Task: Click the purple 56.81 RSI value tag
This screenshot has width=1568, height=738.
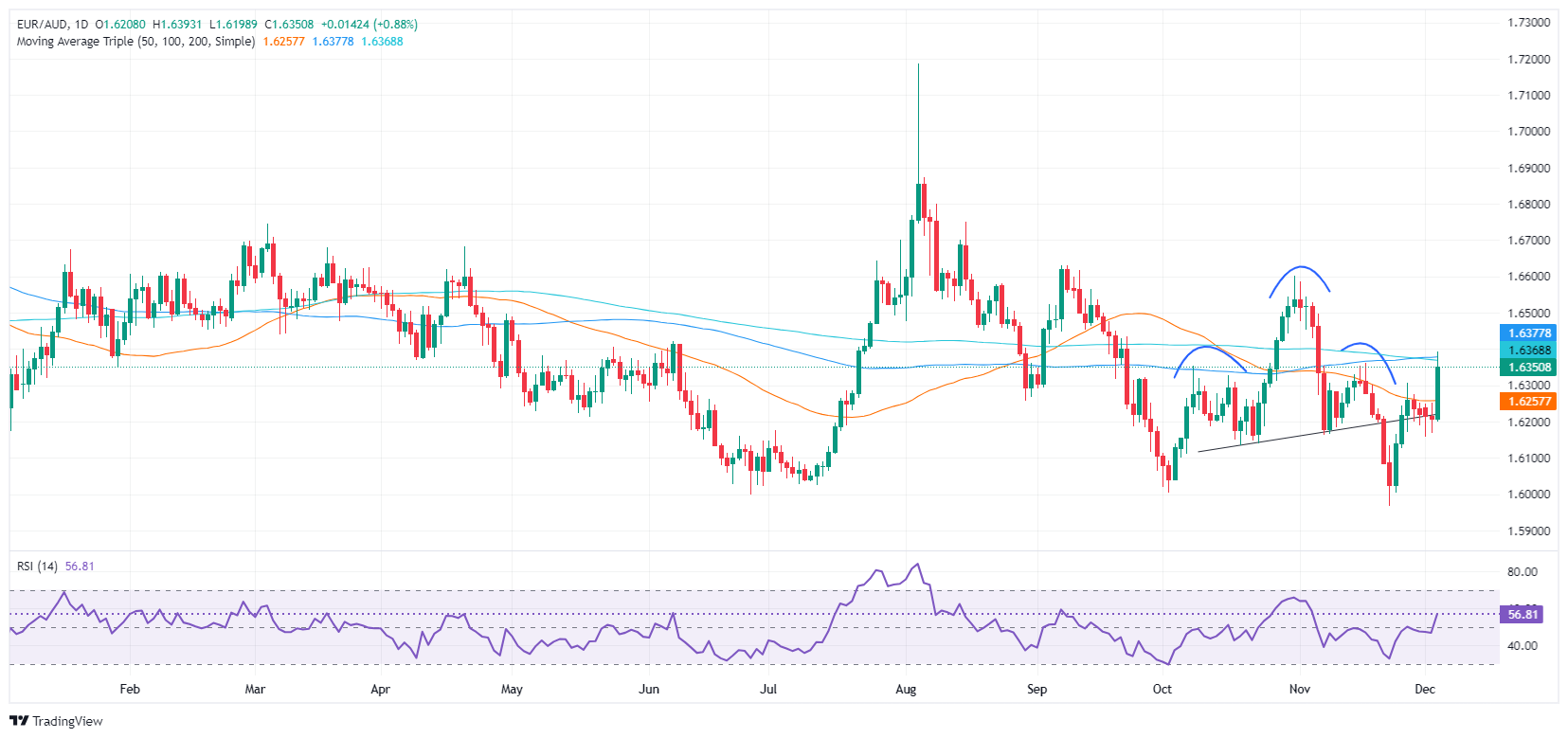Action: [x=1522, y=615]
